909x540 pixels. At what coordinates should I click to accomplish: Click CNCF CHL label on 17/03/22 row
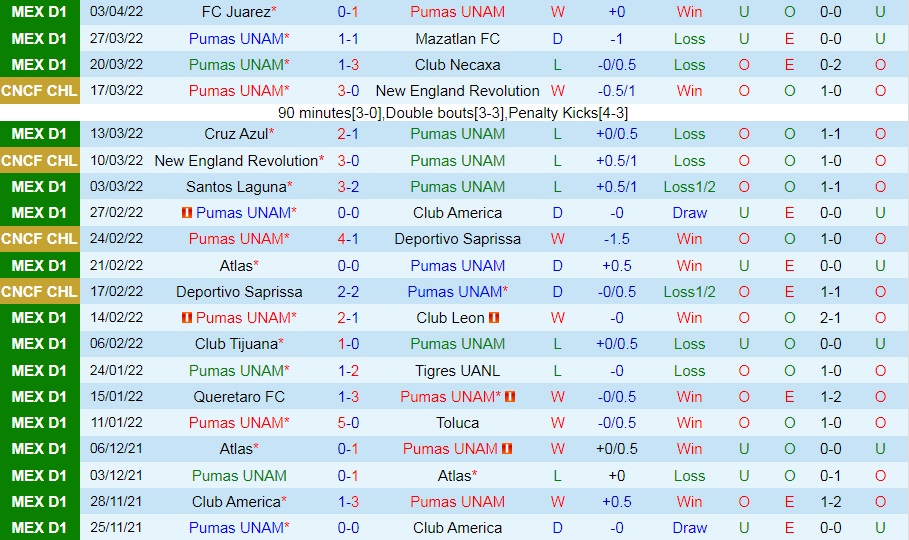tap(40, 91)
